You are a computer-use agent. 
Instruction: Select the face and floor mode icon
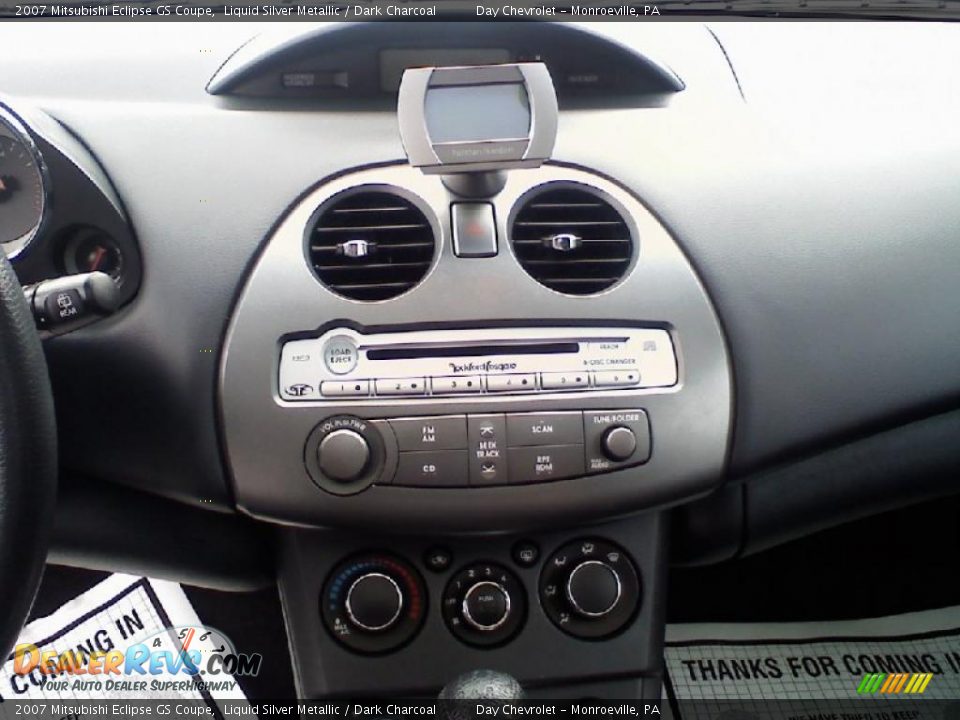pyautogui.click(x=550, y=591)
